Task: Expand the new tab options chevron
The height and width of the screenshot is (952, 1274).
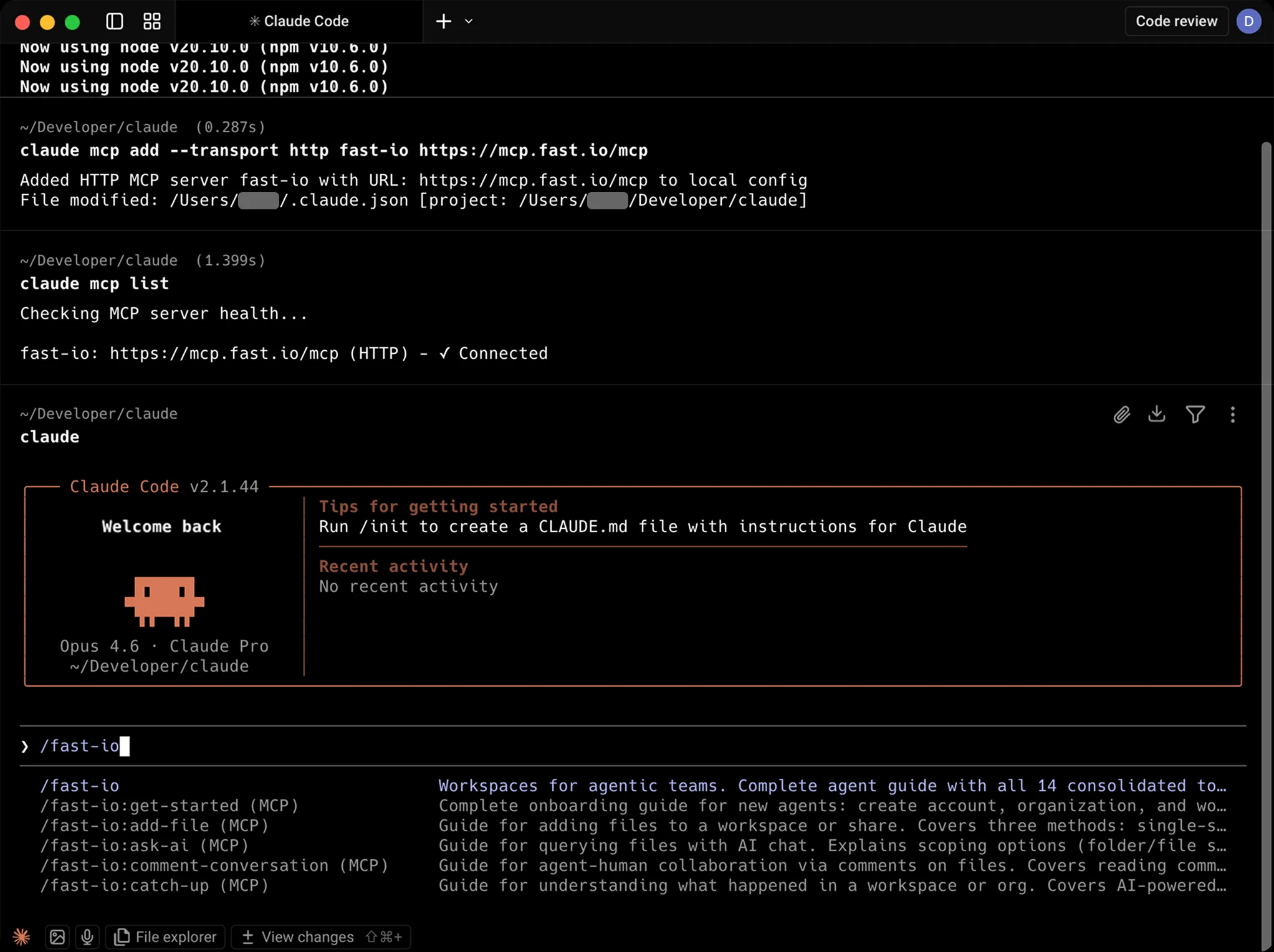Action: (x=469, y=21)
